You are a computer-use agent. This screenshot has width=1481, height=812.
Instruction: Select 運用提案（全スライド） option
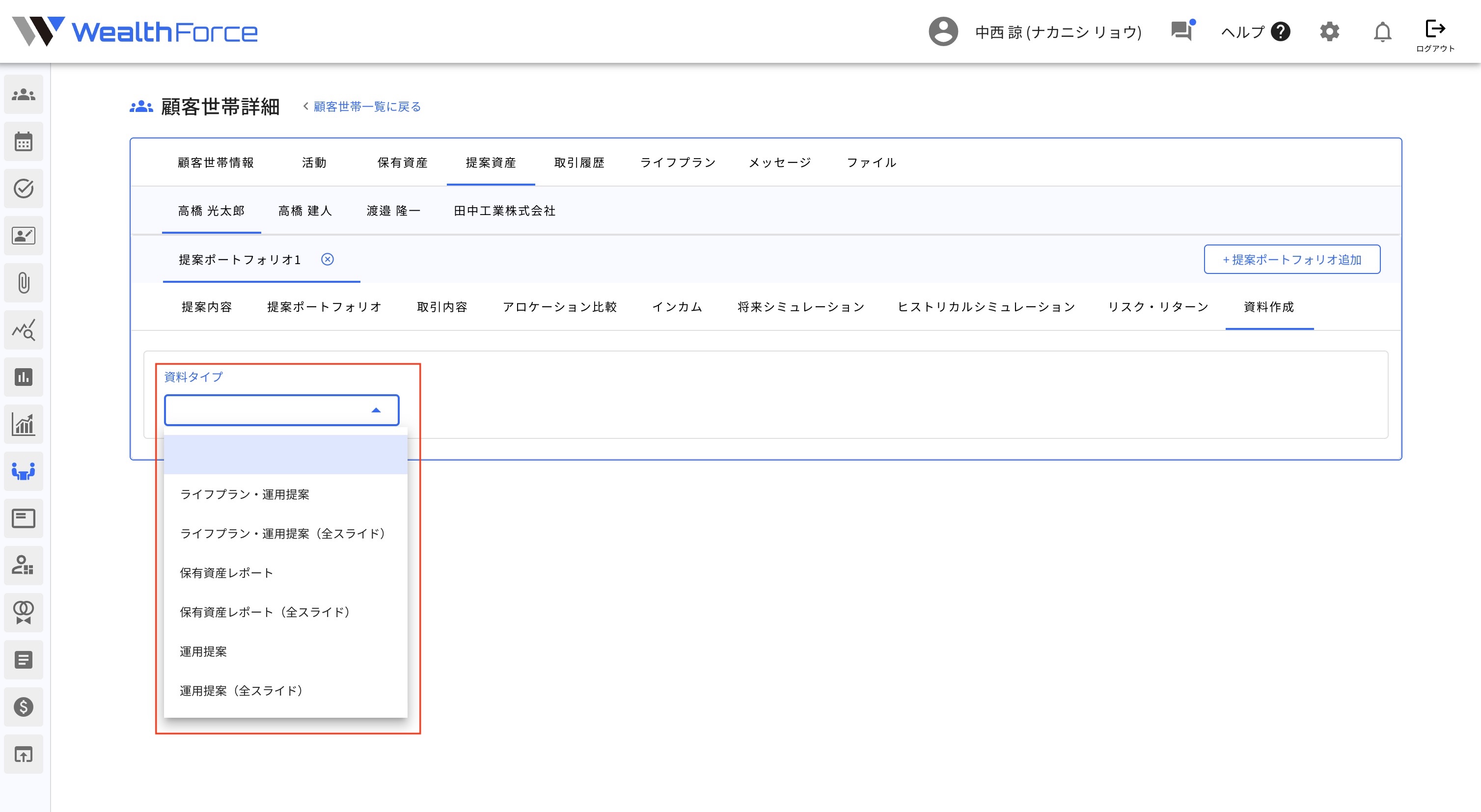(x=285, y=691)
